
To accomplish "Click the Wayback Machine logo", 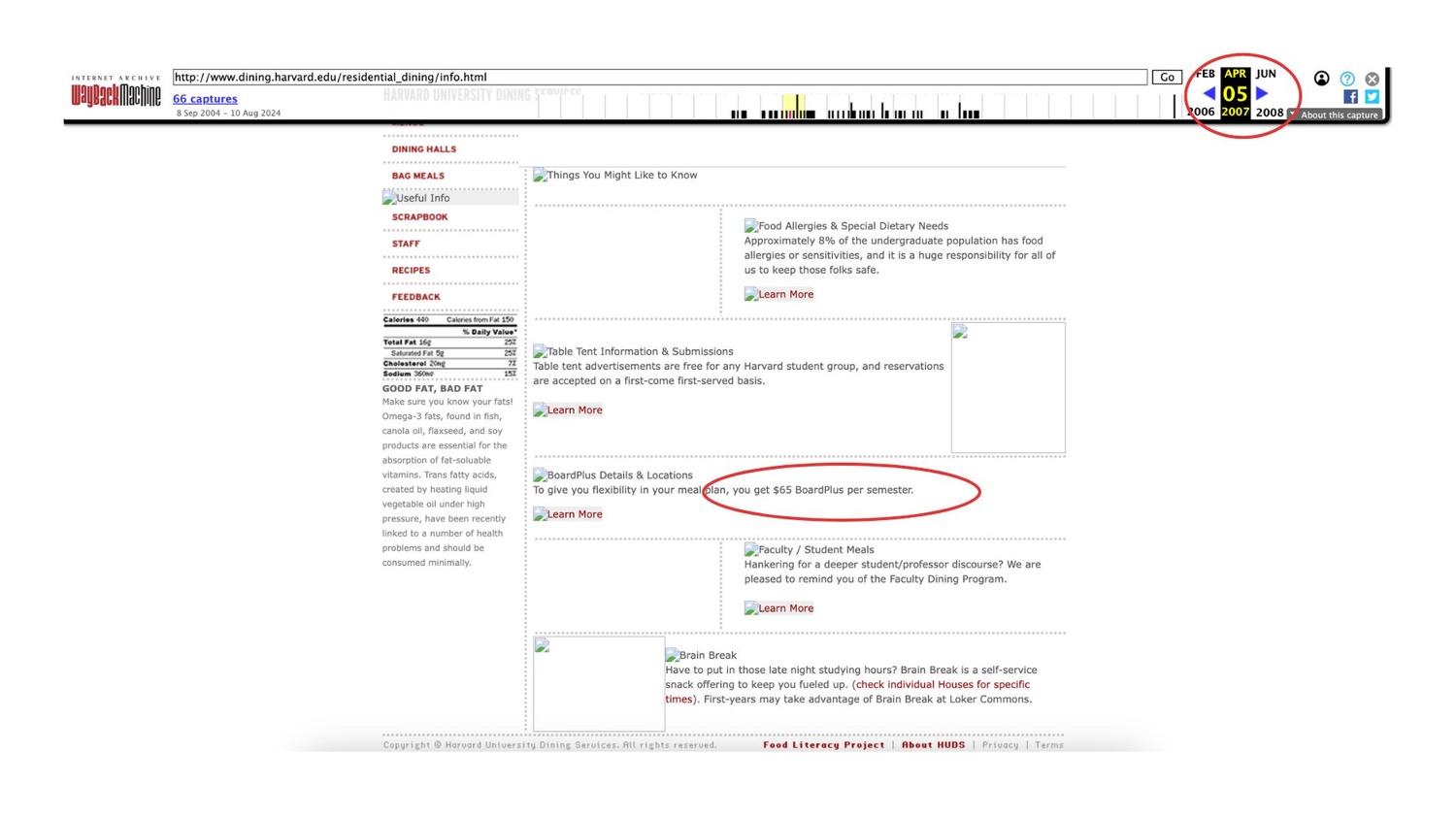I will pyautogui.click(x=116, y=91).
